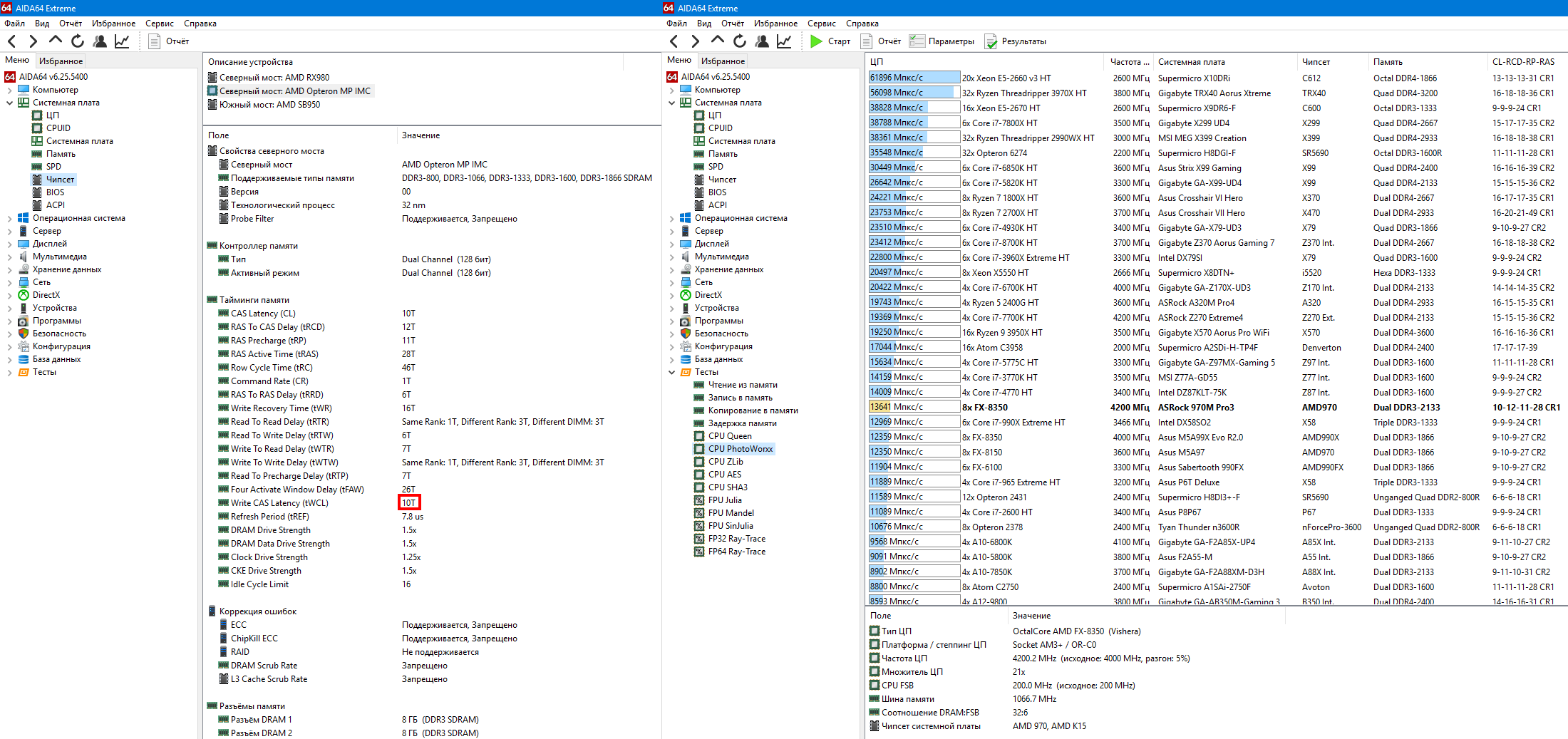
Task: Click the Безопасность shield icon in left tree
Action: (x=24, y=334)
